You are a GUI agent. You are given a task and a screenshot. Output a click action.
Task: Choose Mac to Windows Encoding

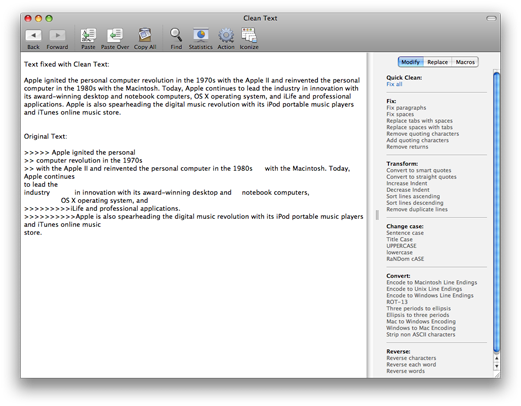pyautogui.click(x=421, y=321)
